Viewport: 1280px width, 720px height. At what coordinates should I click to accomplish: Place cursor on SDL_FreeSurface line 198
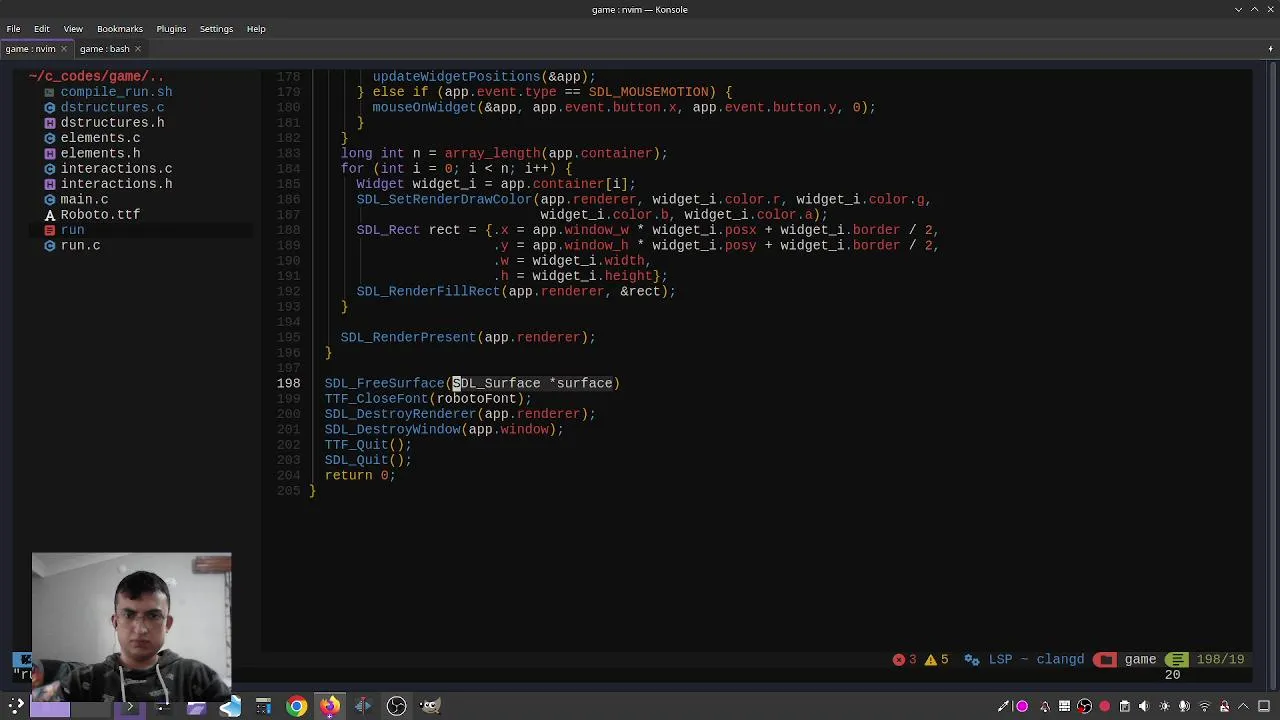472,383
